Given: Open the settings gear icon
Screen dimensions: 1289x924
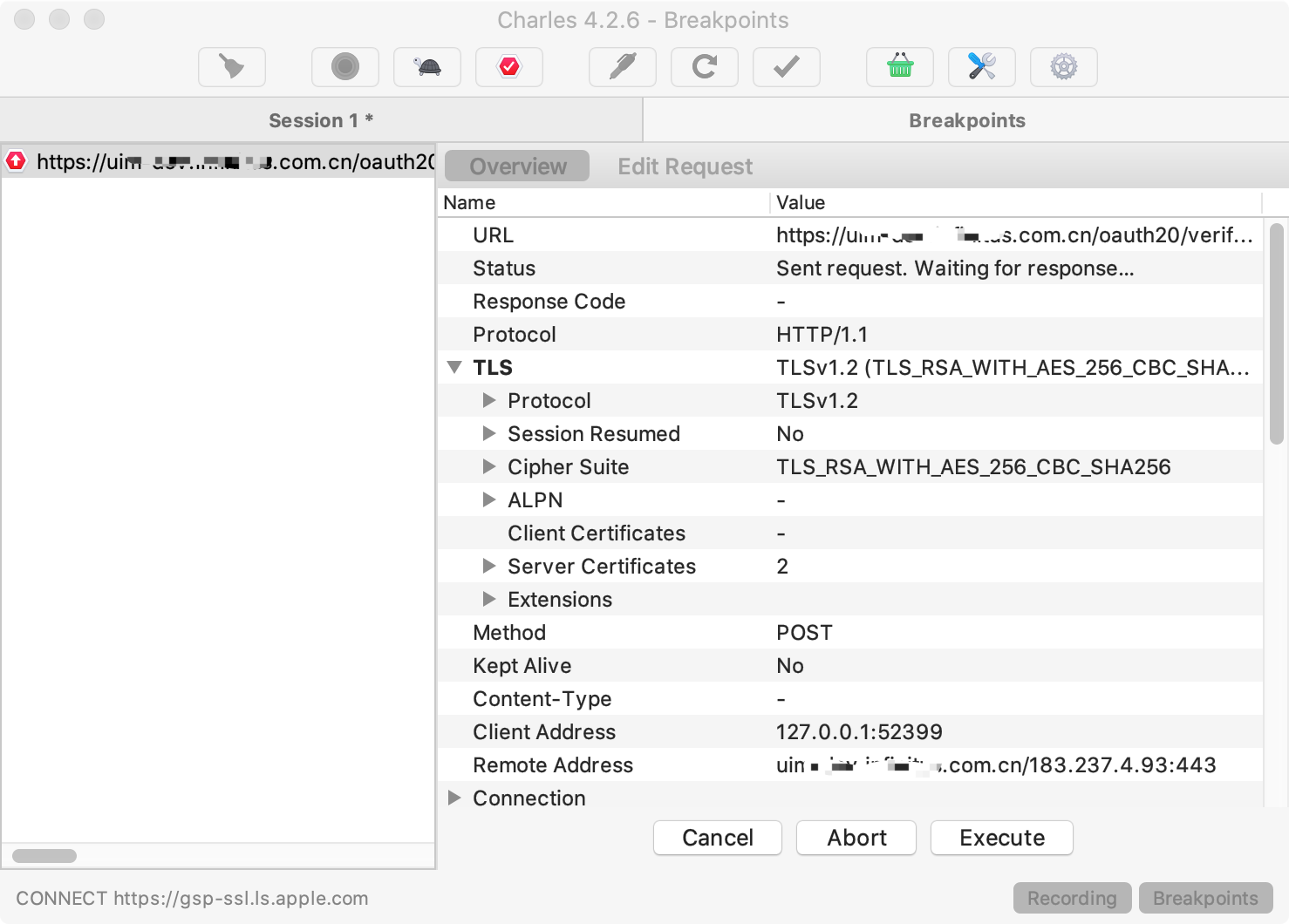Looking at the screenshot, I should point(1064,67).
